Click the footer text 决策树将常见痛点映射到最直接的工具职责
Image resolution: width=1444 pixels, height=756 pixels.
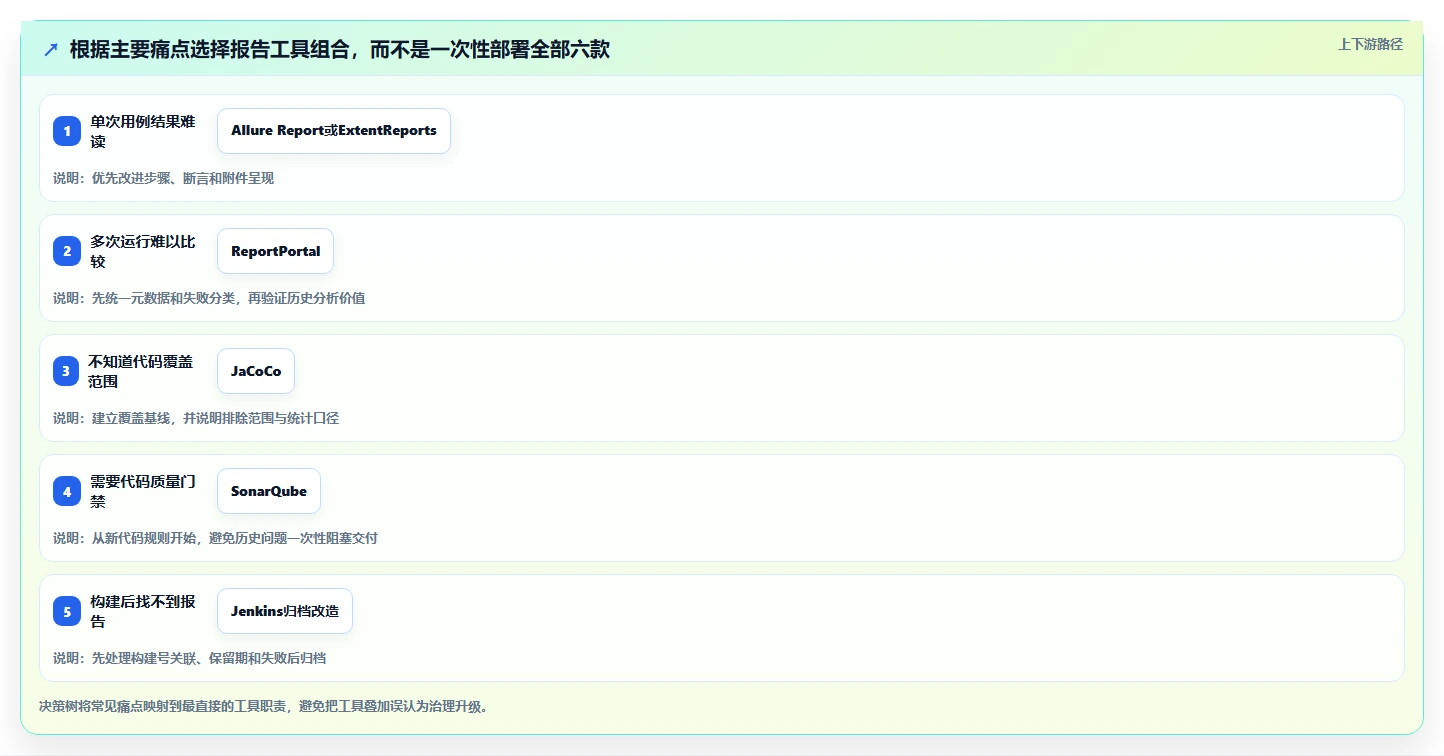[x=163, y=706]
